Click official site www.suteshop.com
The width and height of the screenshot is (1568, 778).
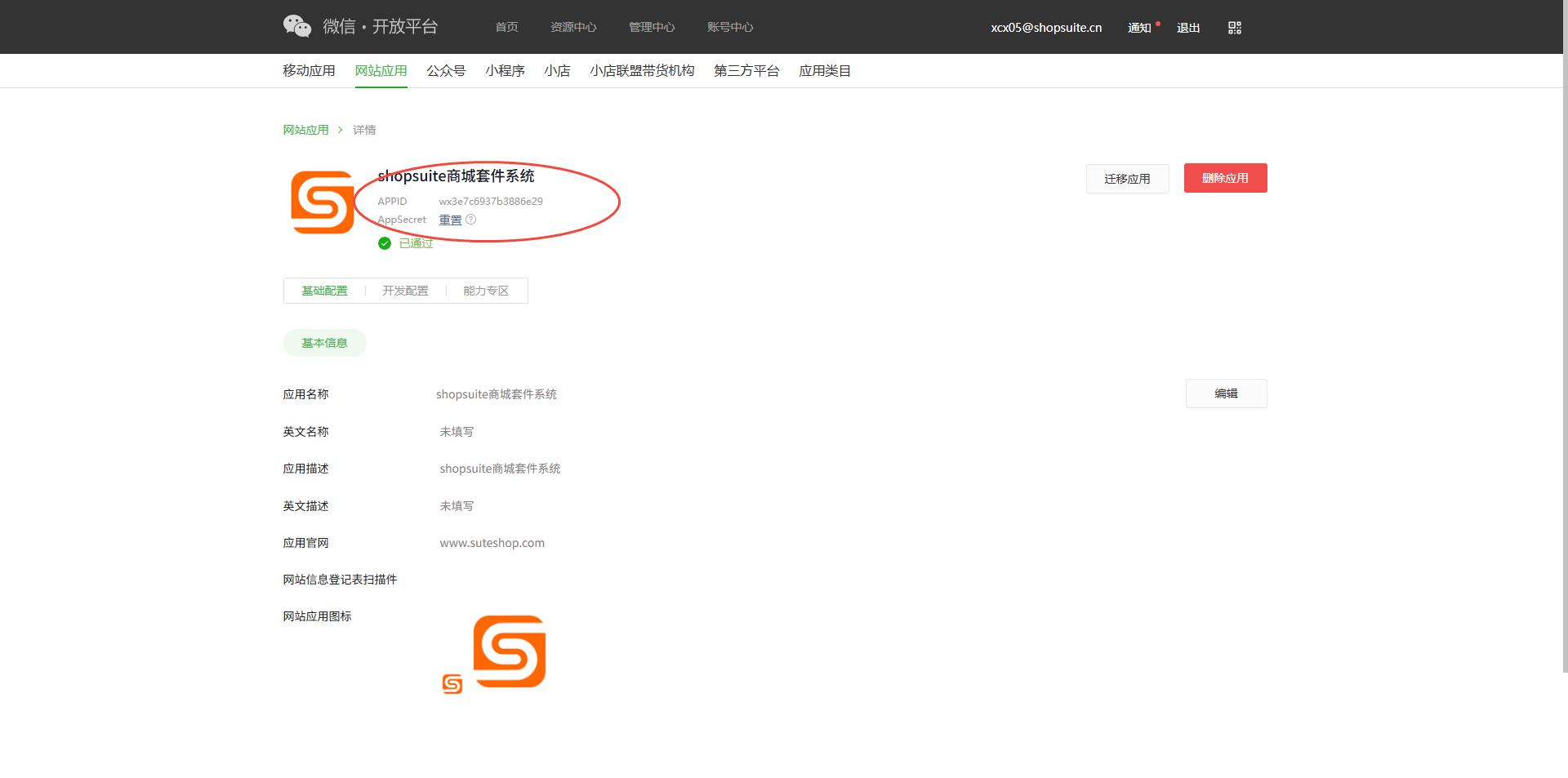[x=492, y=543]
